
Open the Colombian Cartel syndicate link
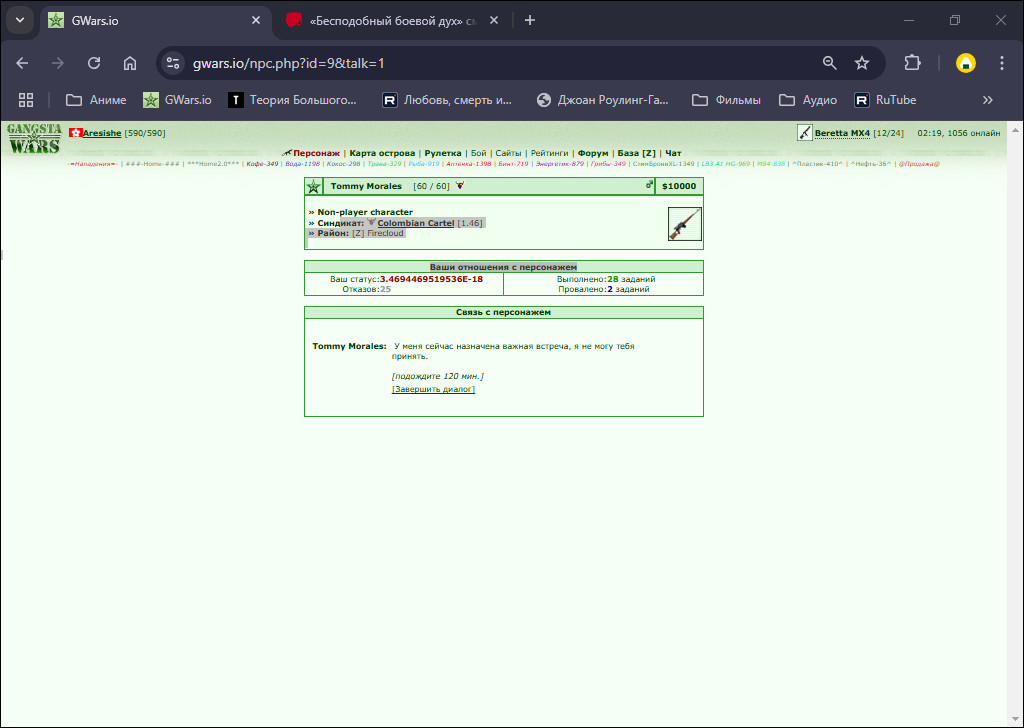tap(415, 223)
